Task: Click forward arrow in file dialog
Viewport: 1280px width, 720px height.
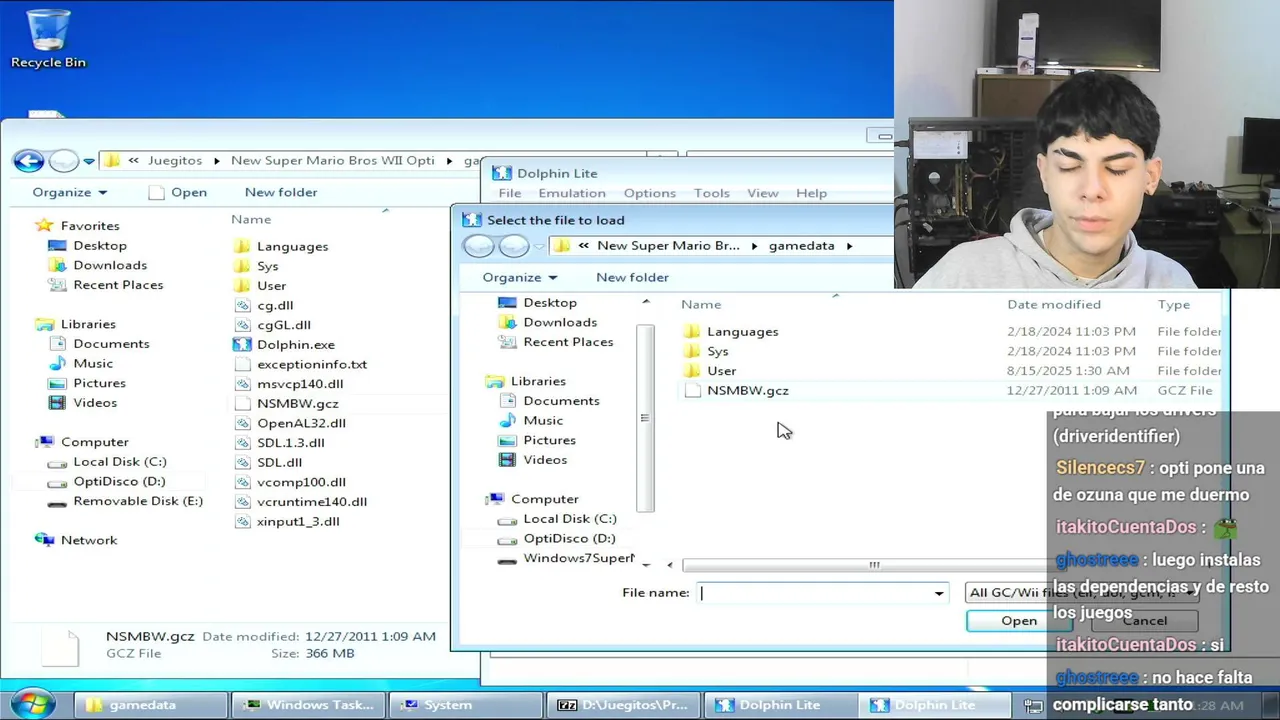Action: click(514, 246)
